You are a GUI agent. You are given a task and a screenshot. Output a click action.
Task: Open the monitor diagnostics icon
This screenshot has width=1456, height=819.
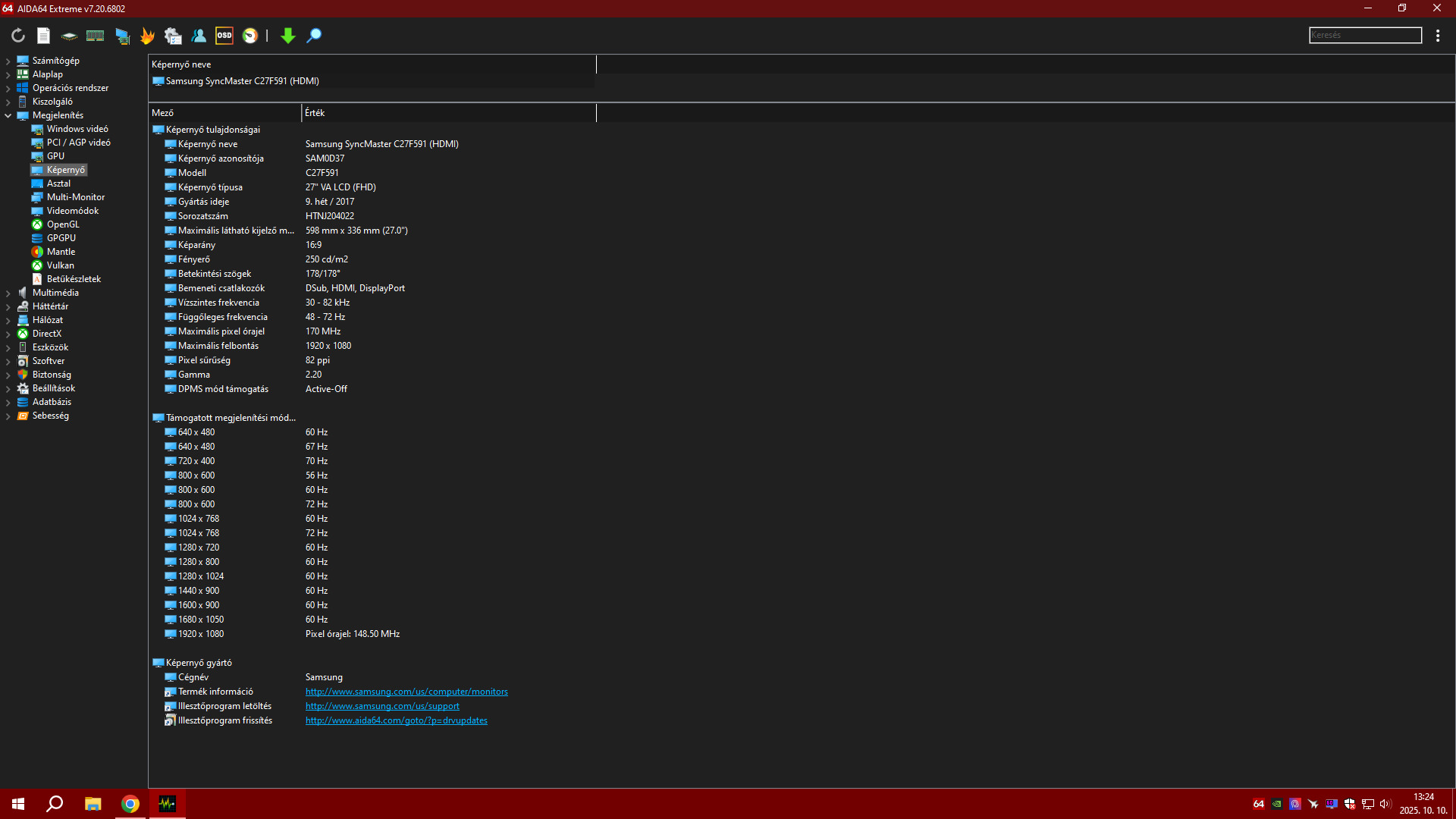click(121, 36)
